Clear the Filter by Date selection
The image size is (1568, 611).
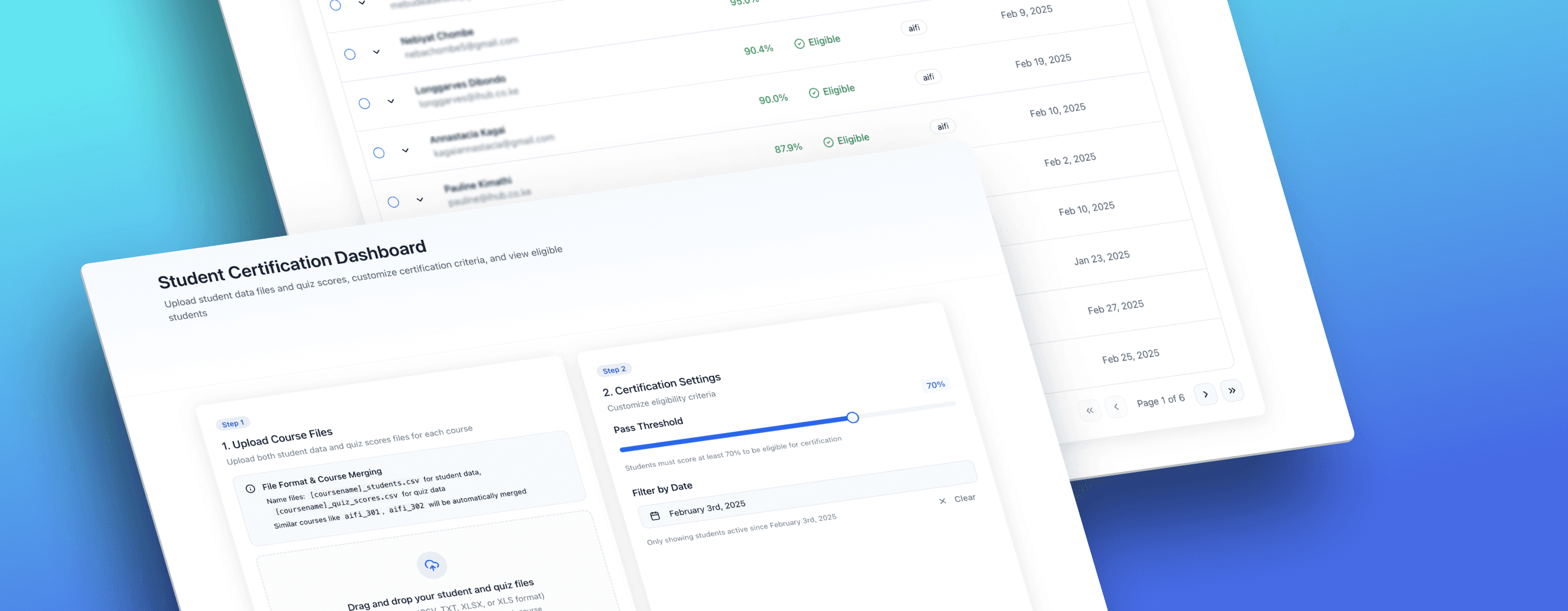click(957, 500)
